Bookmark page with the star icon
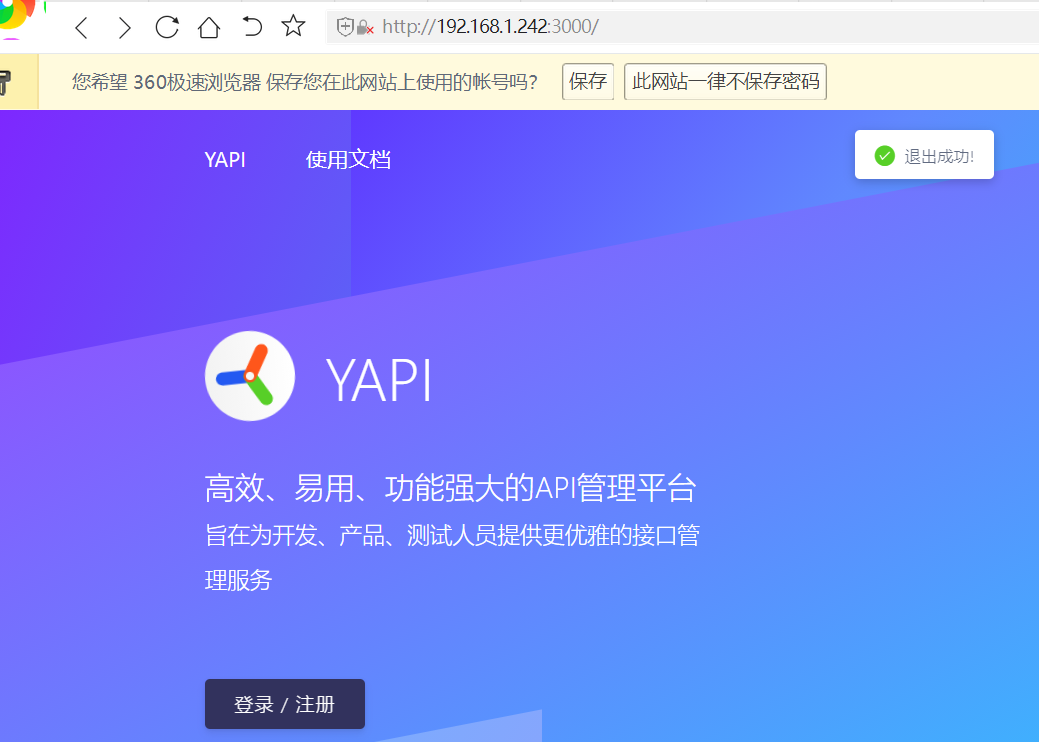This screenshot has height=742, width=1039. point(293,26)
